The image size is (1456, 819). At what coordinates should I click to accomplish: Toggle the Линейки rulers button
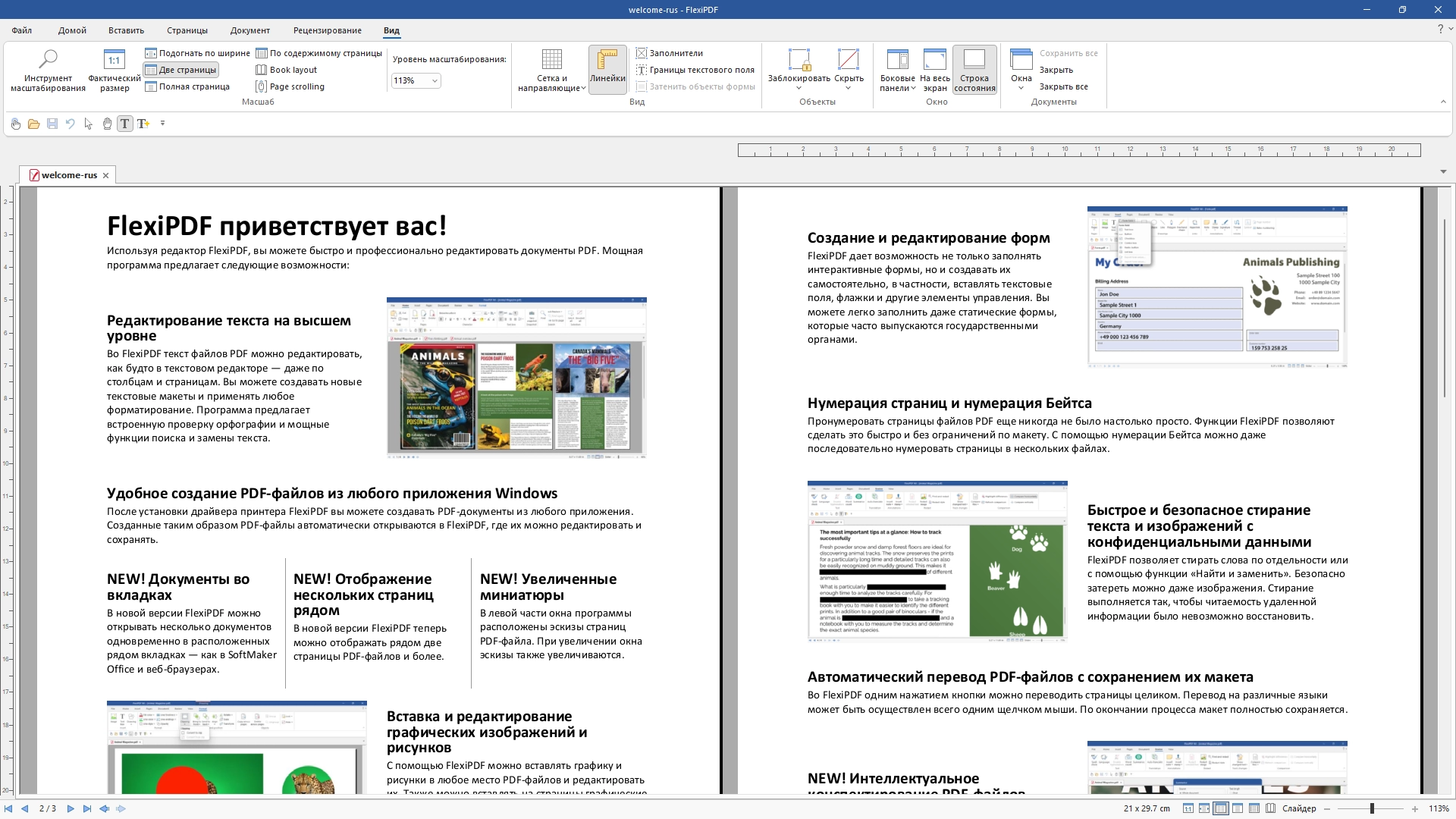coord(607,68)
